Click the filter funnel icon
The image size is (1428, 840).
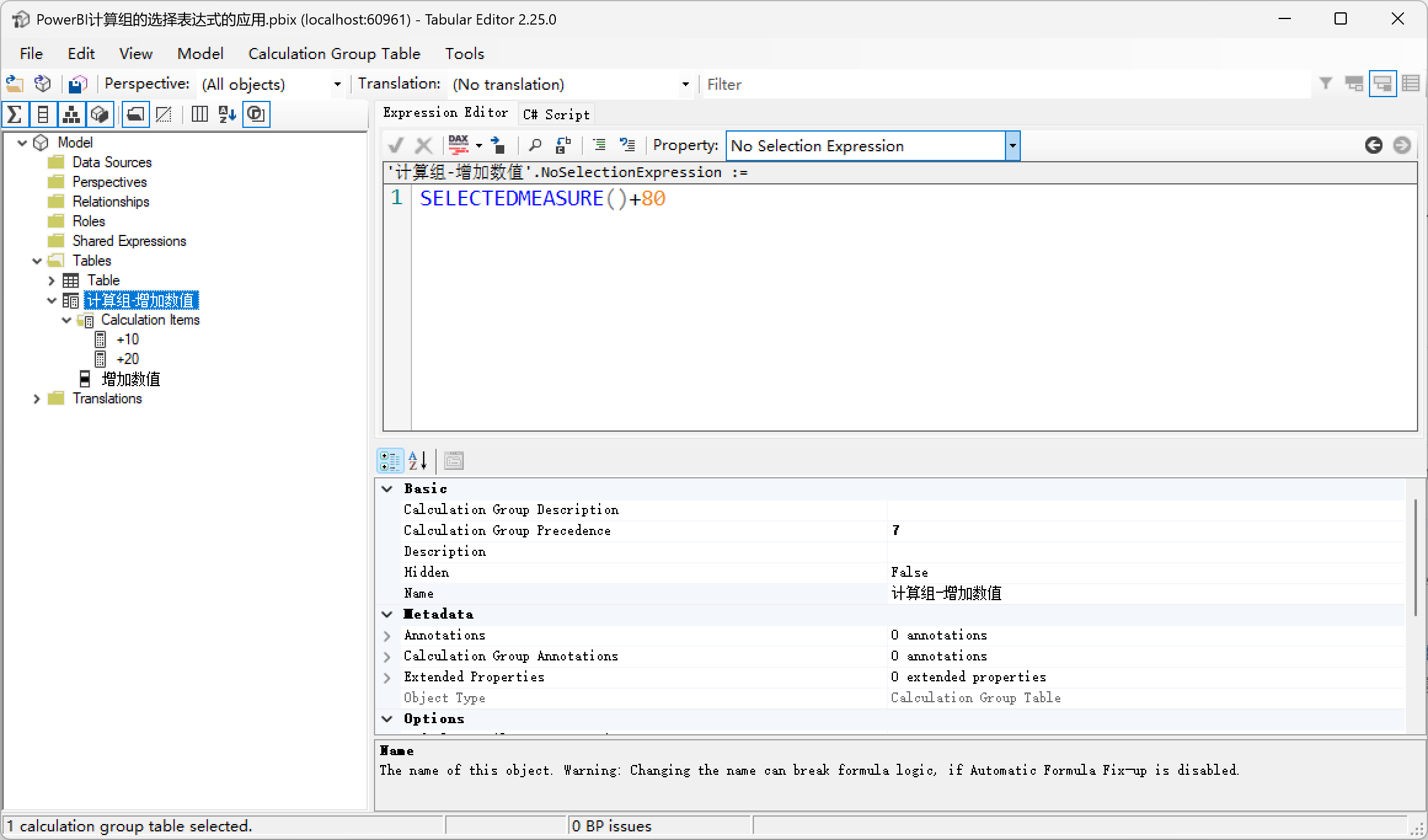pyautogui.click(x=1326, y=84)
